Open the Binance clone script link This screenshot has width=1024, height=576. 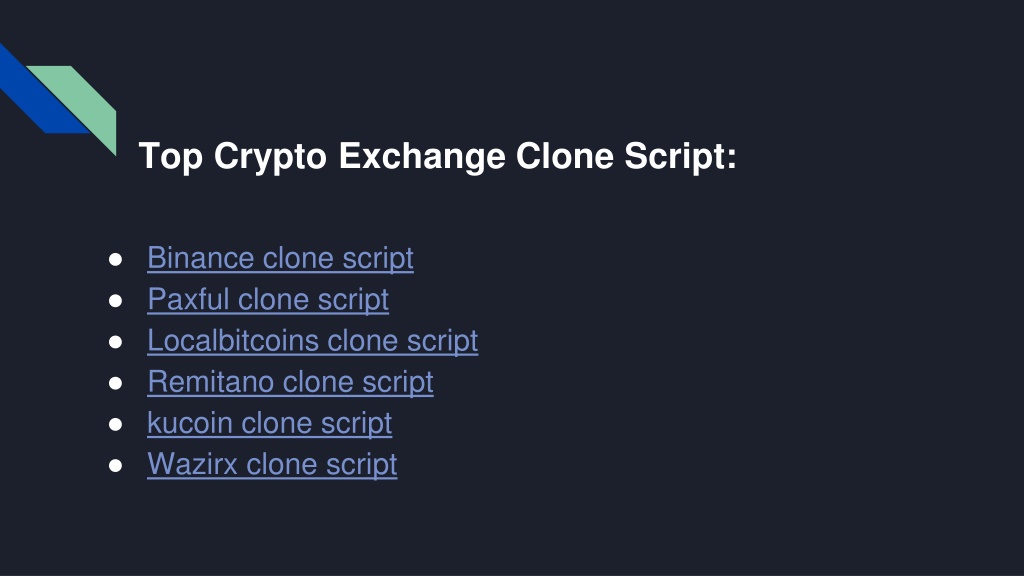click(x=280, y=258)
